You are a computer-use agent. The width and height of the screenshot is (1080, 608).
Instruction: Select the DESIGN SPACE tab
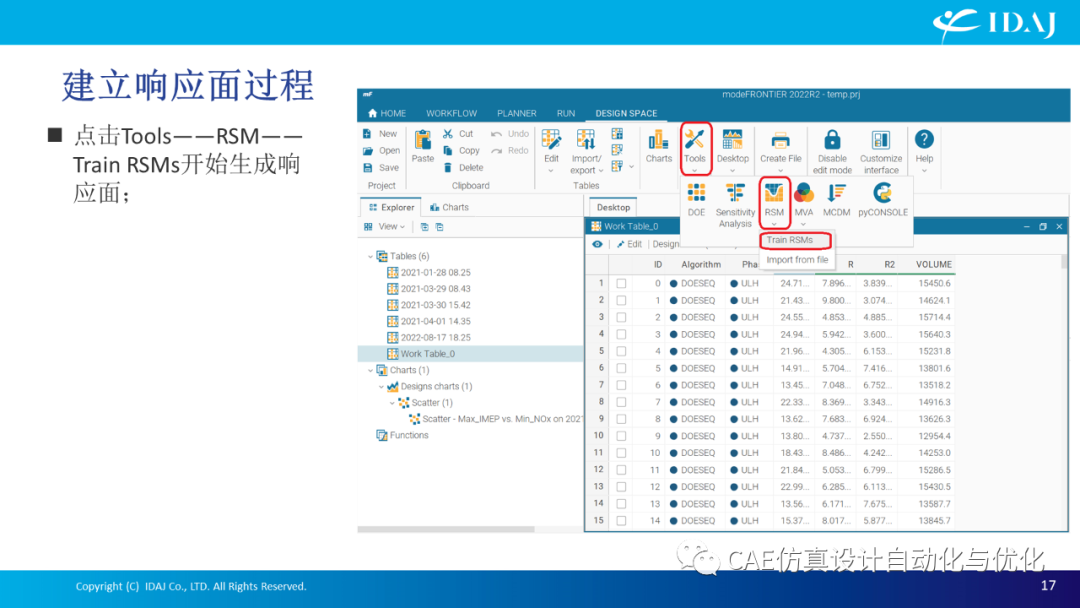(626, 114)
